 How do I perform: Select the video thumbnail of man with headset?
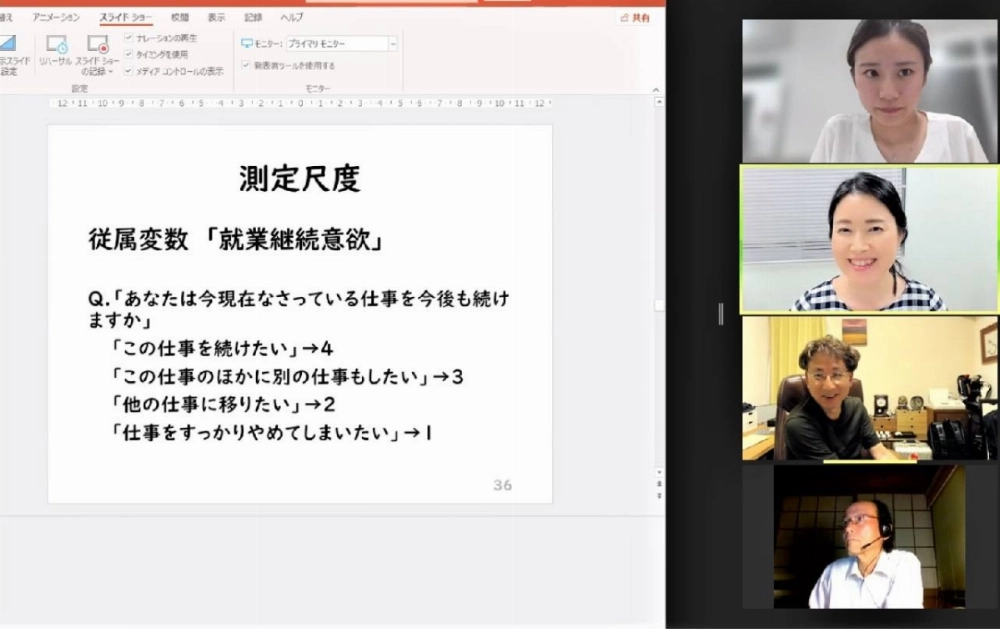tap(868, 537)
